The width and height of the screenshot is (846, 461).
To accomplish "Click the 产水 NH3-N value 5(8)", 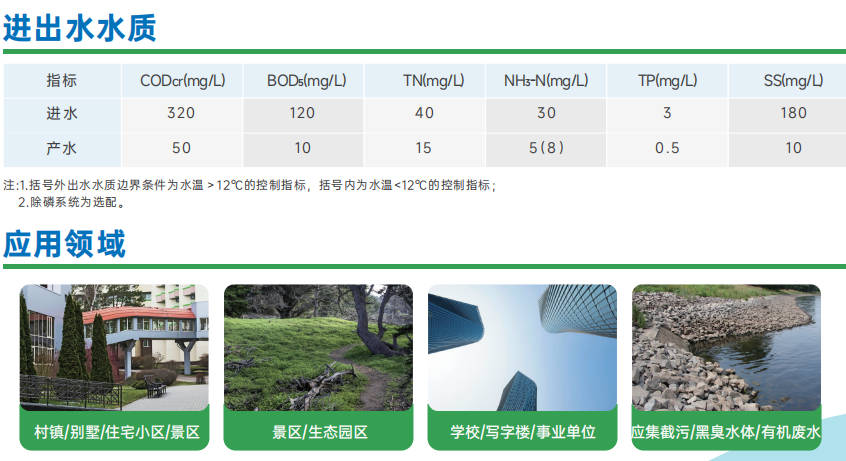I will point(546,148).
